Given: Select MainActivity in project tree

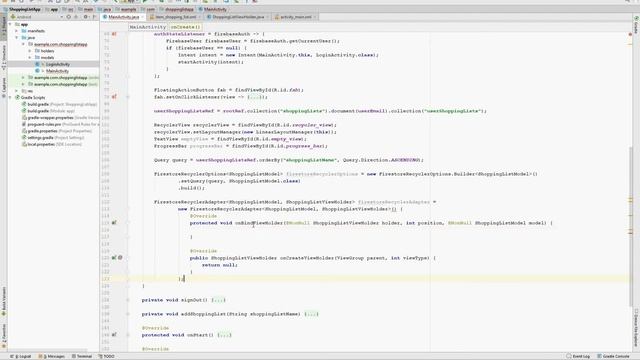Looking at the screenshot, I should tap(57, 71).
